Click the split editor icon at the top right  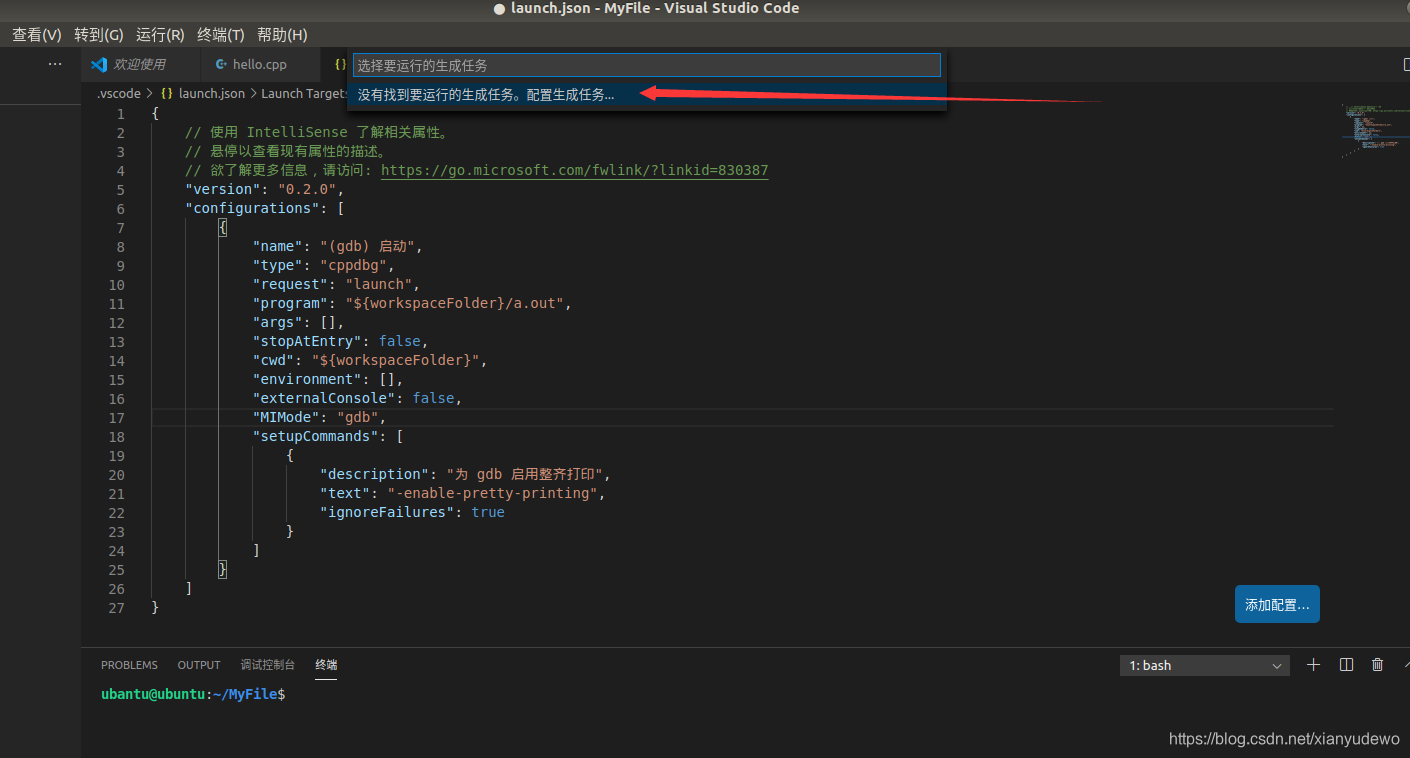(x=1405, y=64)
